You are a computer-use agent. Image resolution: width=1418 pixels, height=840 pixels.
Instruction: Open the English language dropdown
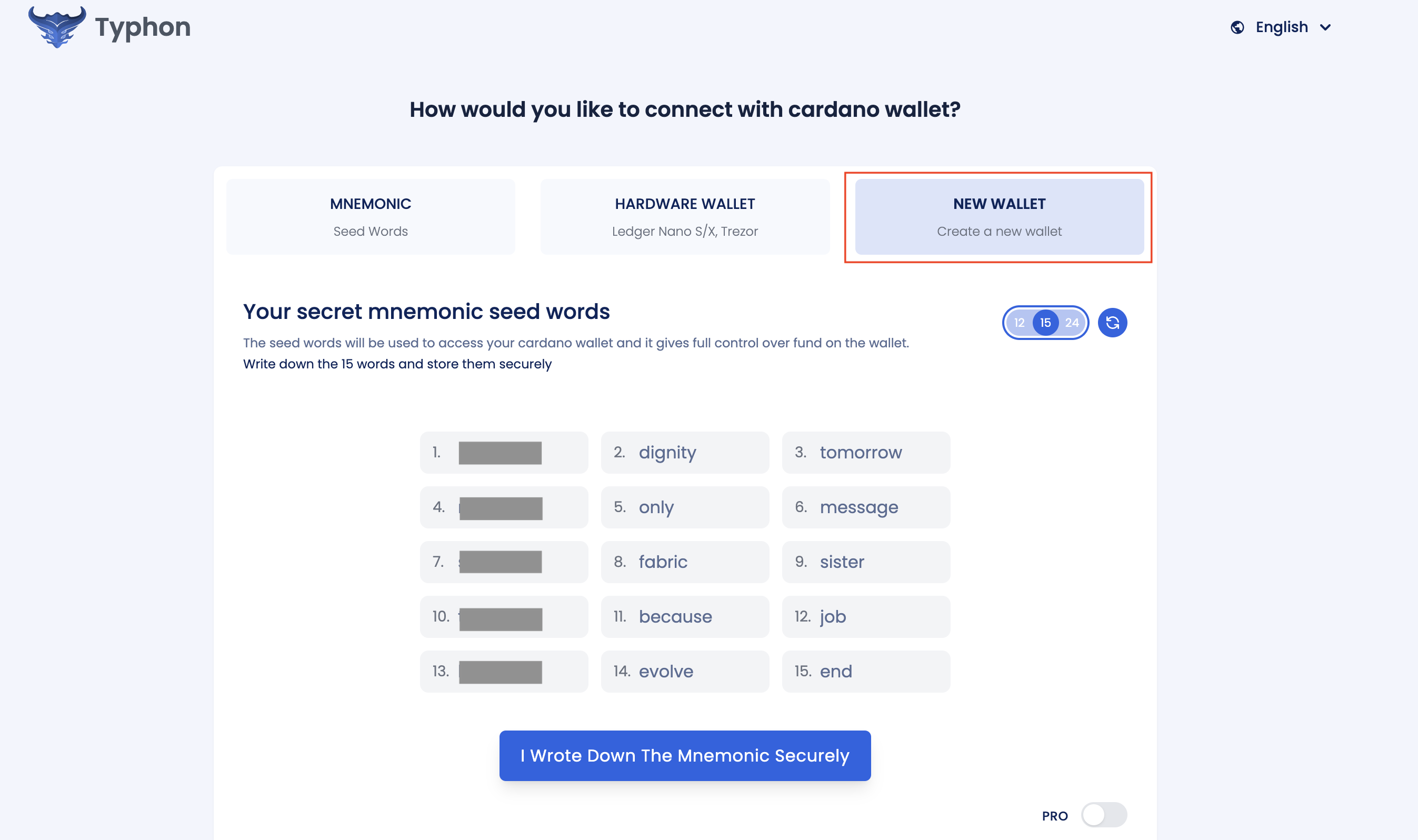coord(1282,27)
